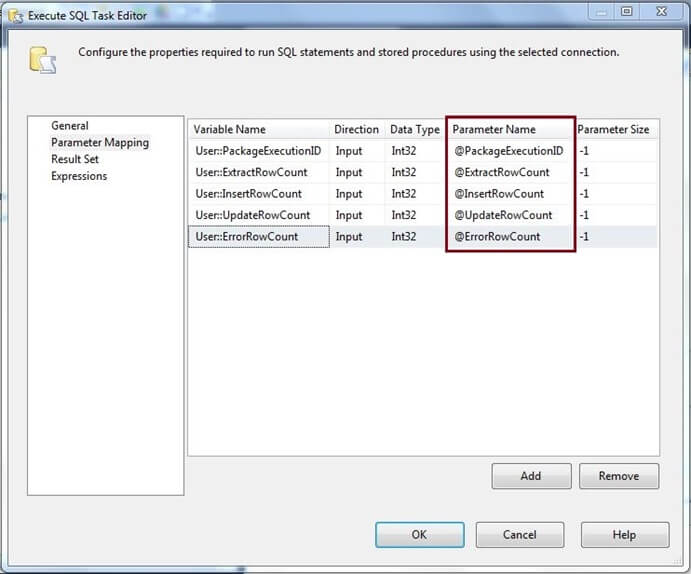Click the Parameter Size column header

point(616,130)
